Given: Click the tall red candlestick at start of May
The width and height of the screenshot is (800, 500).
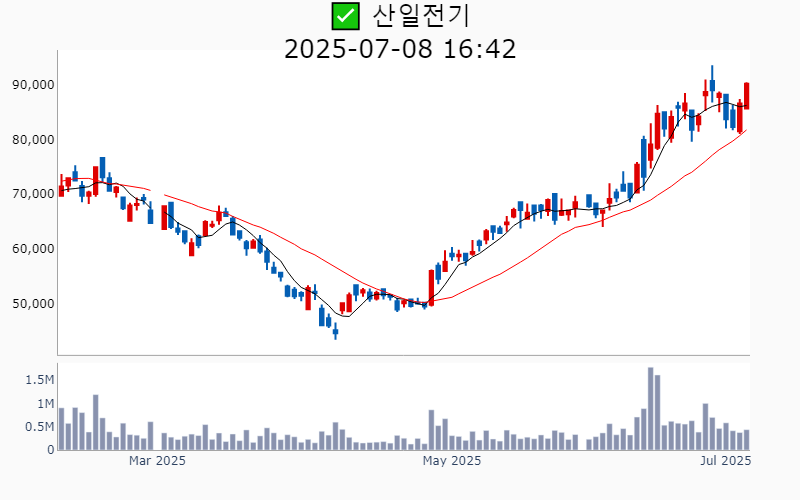Looking at the screenshot, I should [431, 288].
